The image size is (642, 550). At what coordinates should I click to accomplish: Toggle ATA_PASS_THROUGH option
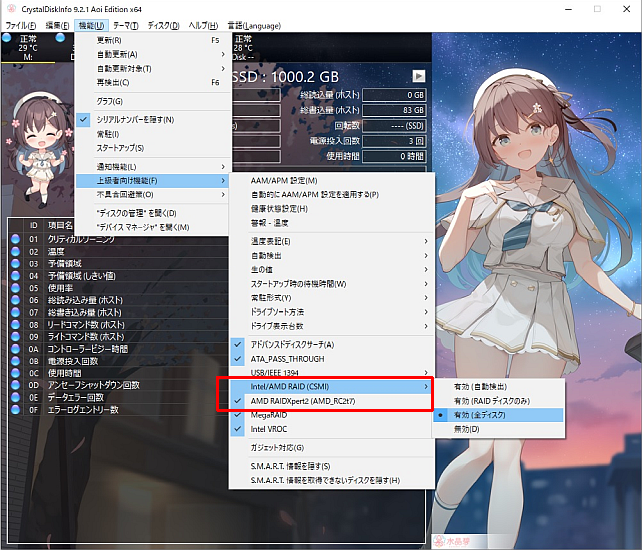click(332, 359)
